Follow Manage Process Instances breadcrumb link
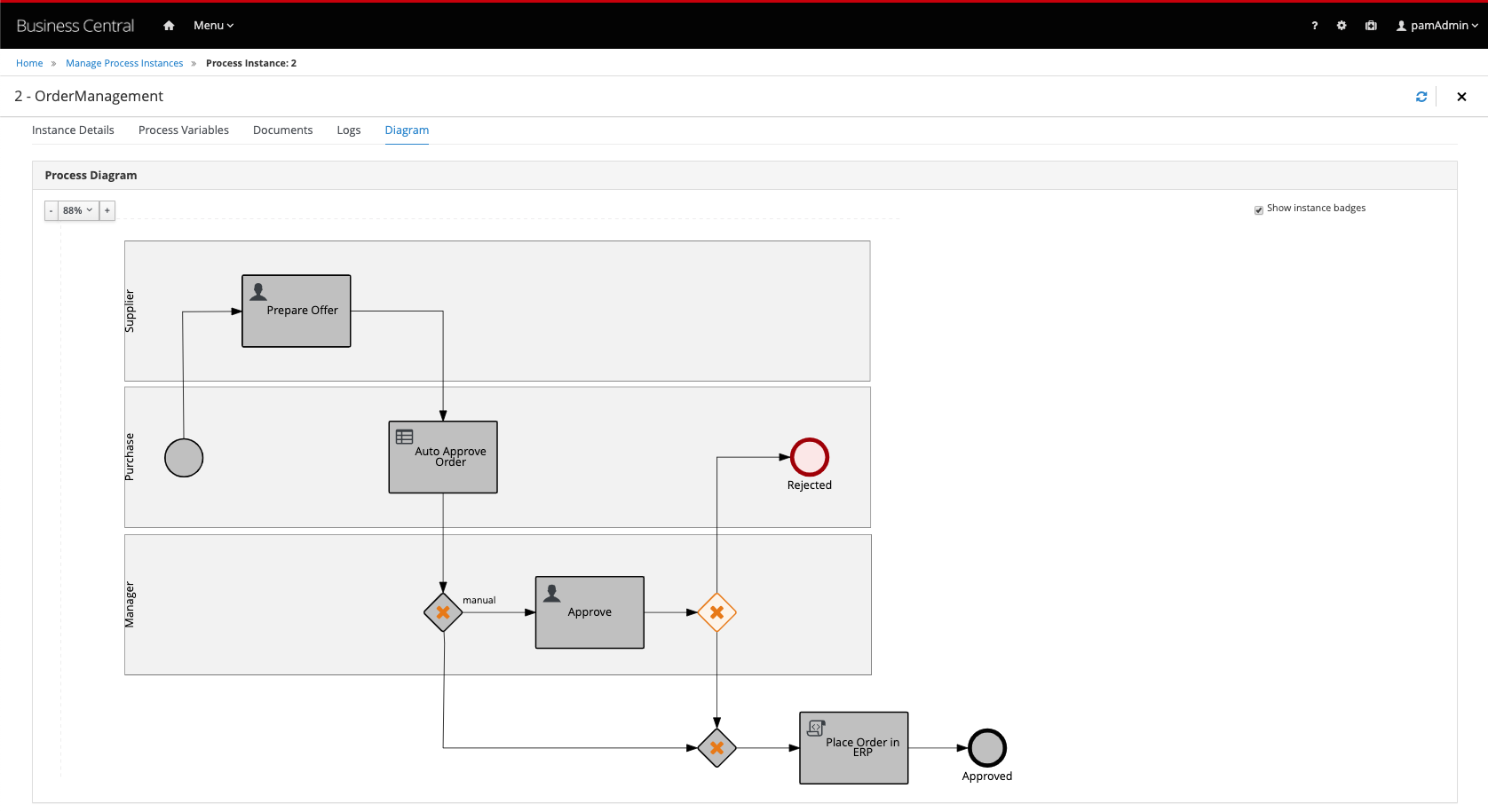The width and height of the screenshot is (1488, 812). click(x=124, y=63)
